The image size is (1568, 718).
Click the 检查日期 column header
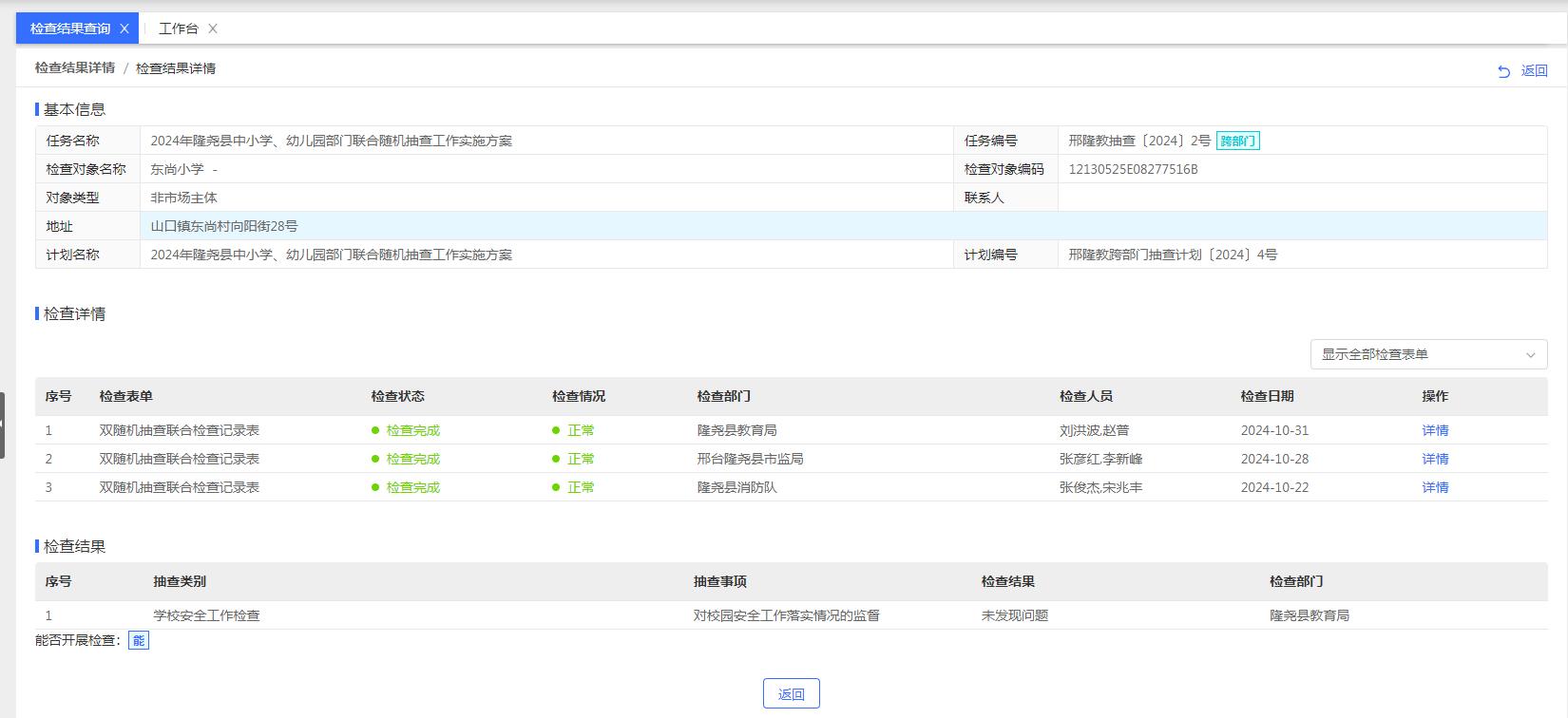pyautogui.click(x=1267, y=396)
